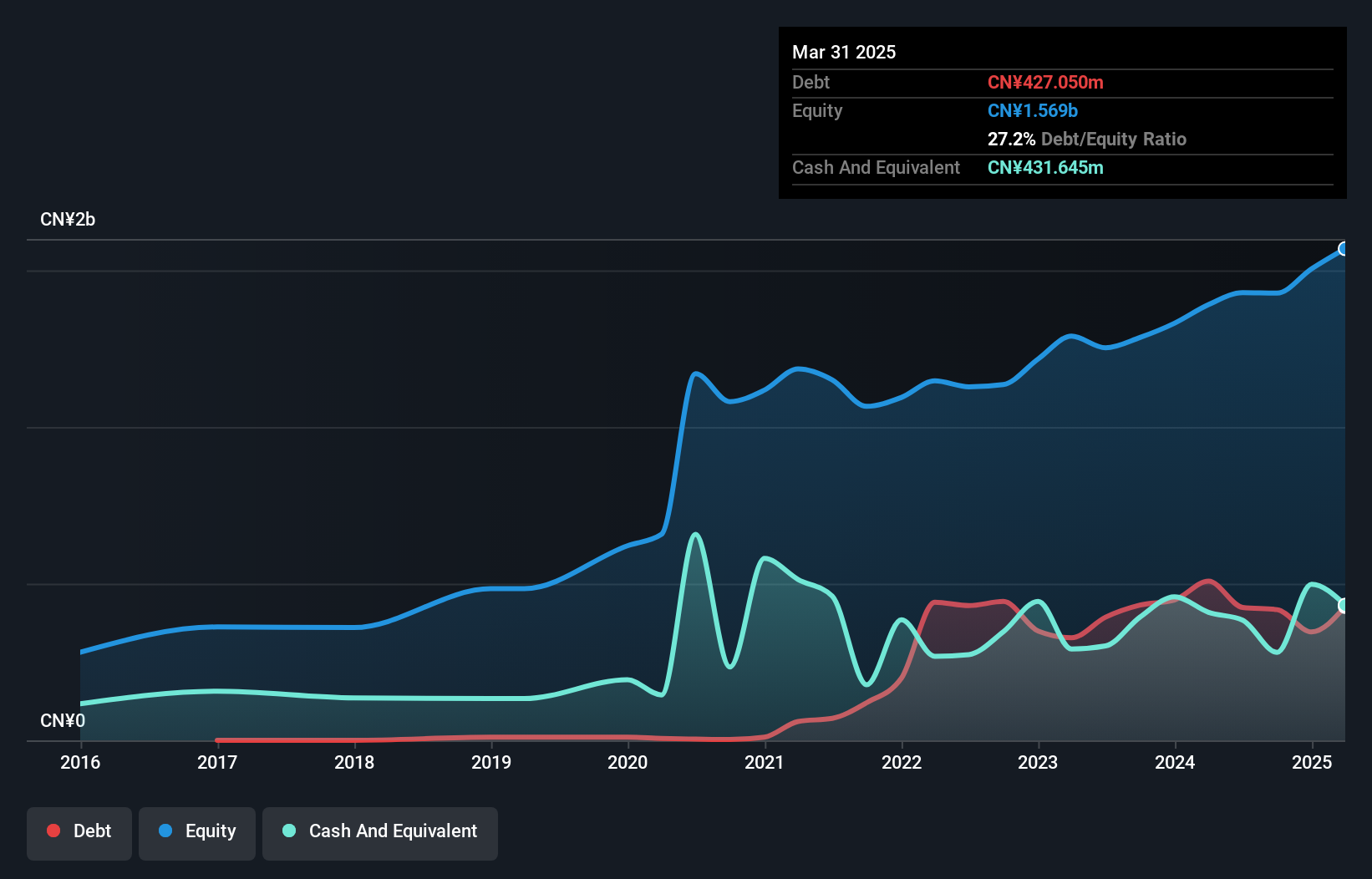
Task: Click the 2022 x-axis label
Action: pos(902,762)
